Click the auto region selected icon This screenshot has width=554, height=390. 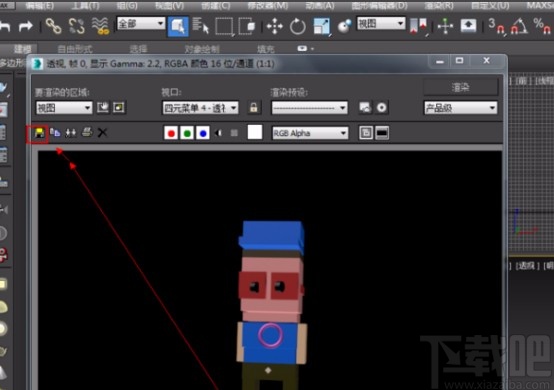(119, 107)
